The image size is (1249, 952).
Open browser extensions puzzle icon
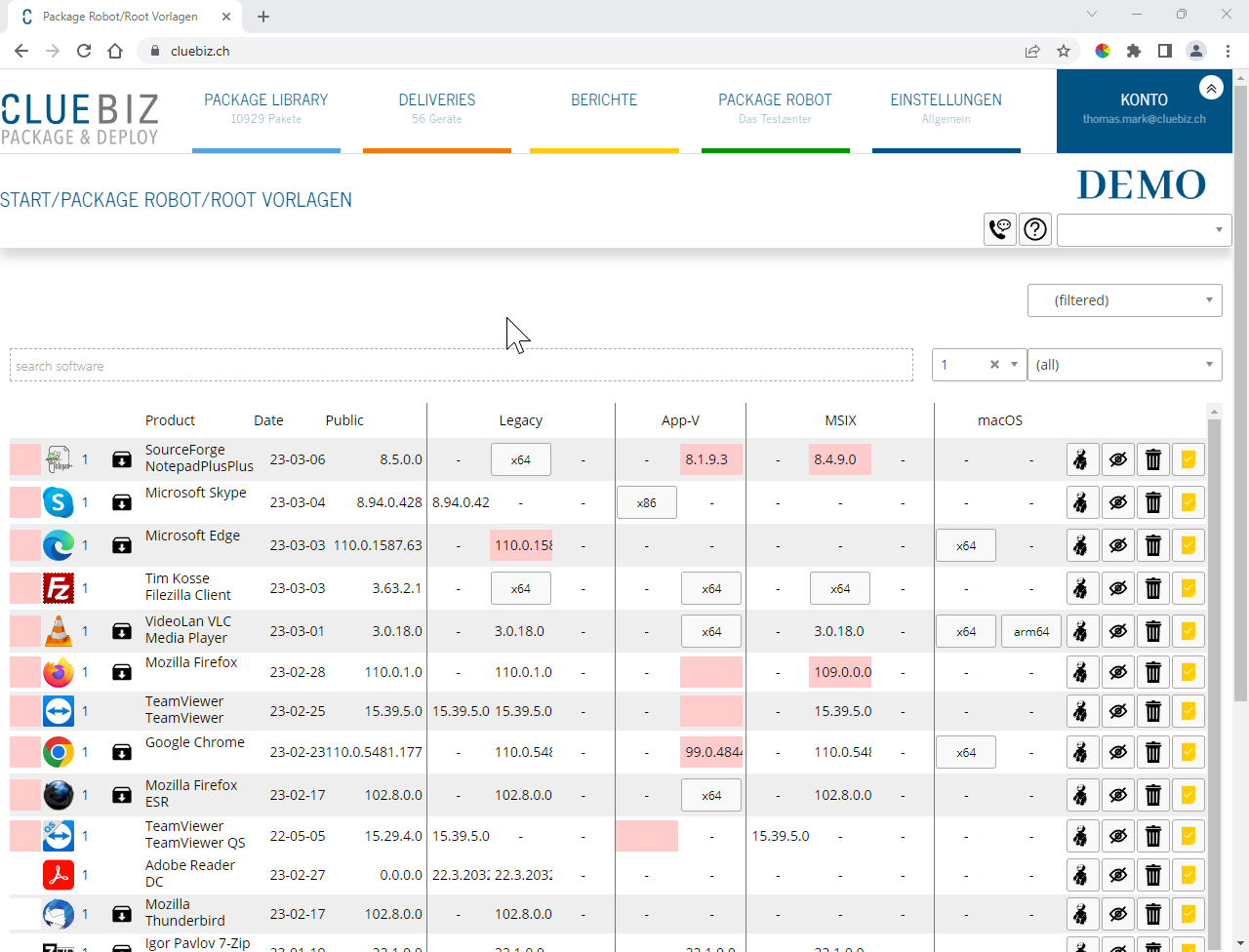click(x=1134, y=51)
